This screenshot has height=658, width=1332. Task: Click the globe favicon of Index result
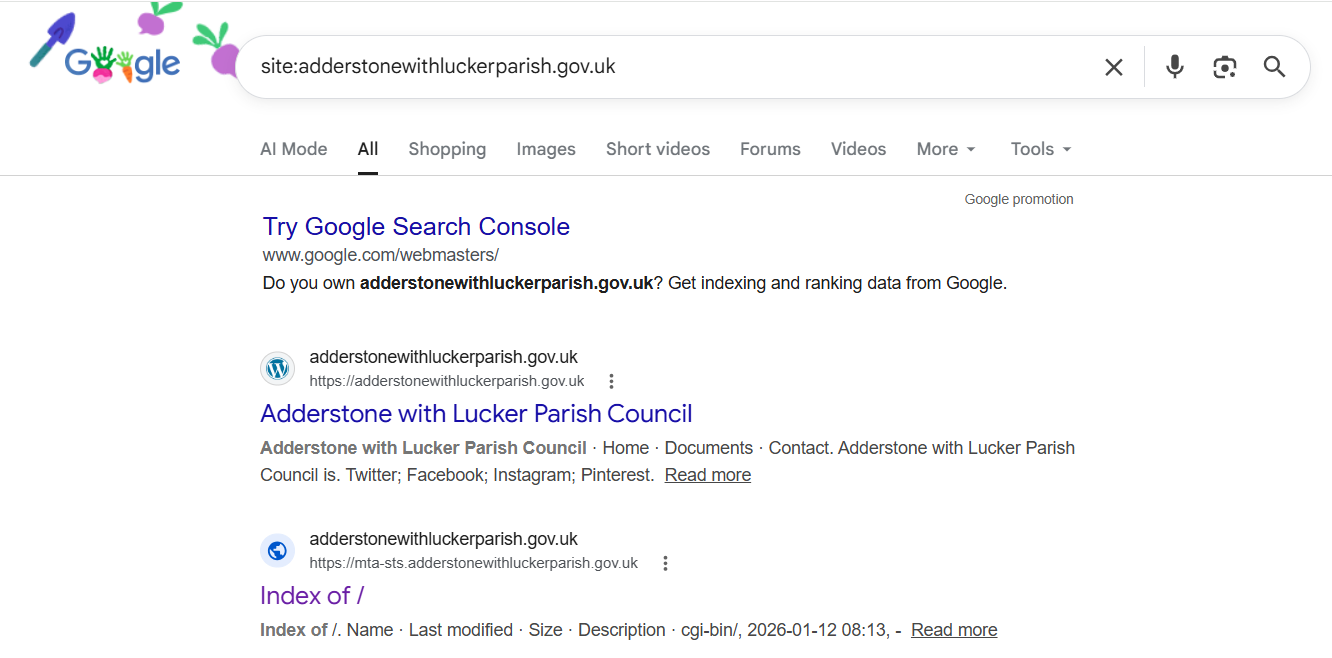278,550
